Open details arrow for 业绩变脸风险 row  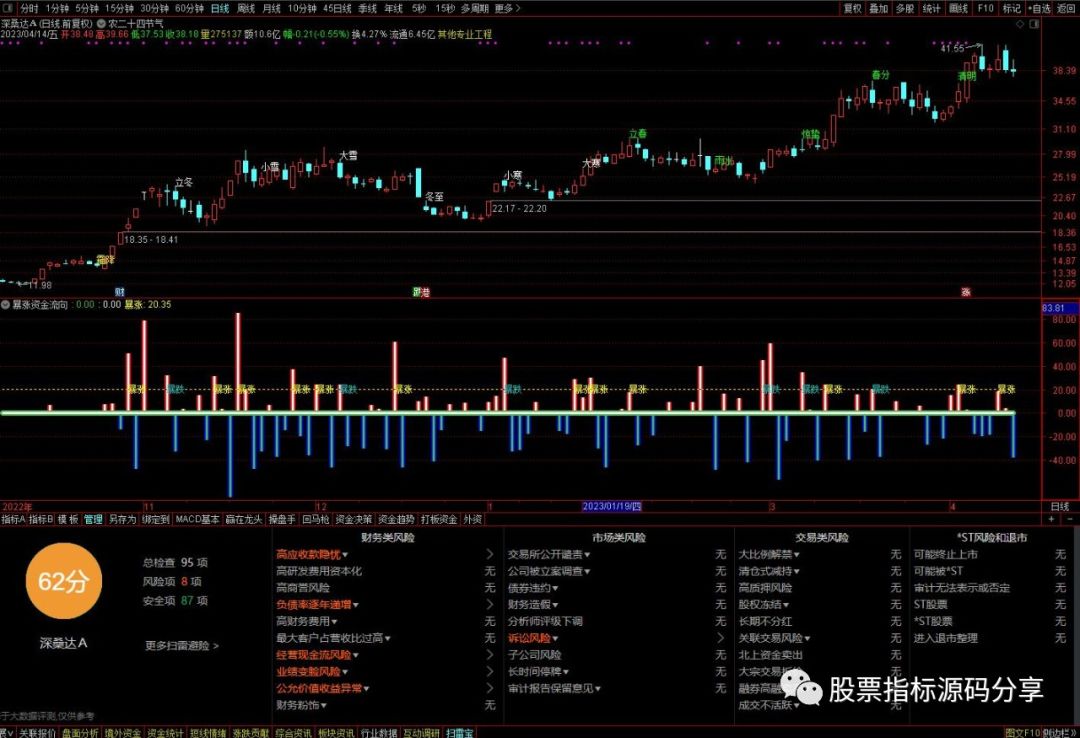[x=490, y=671]
